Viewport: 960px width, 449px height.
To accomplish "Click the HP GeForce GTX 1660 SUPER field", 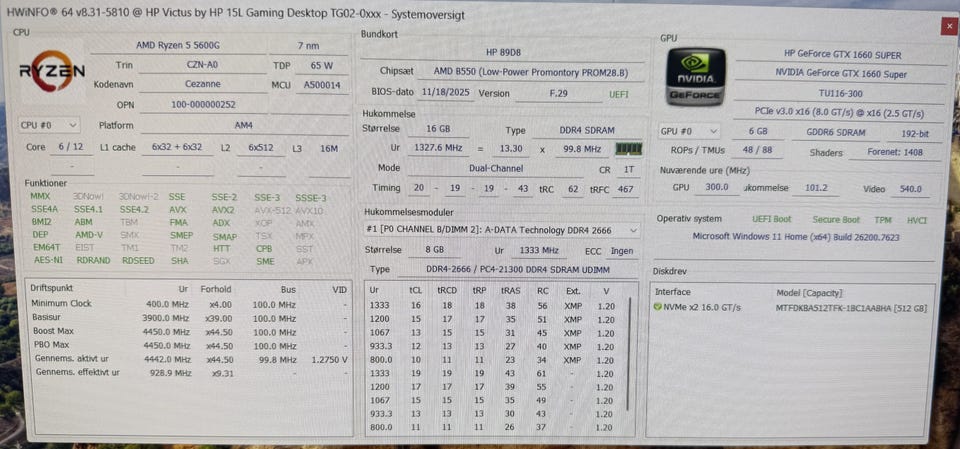I will (842, 55).
